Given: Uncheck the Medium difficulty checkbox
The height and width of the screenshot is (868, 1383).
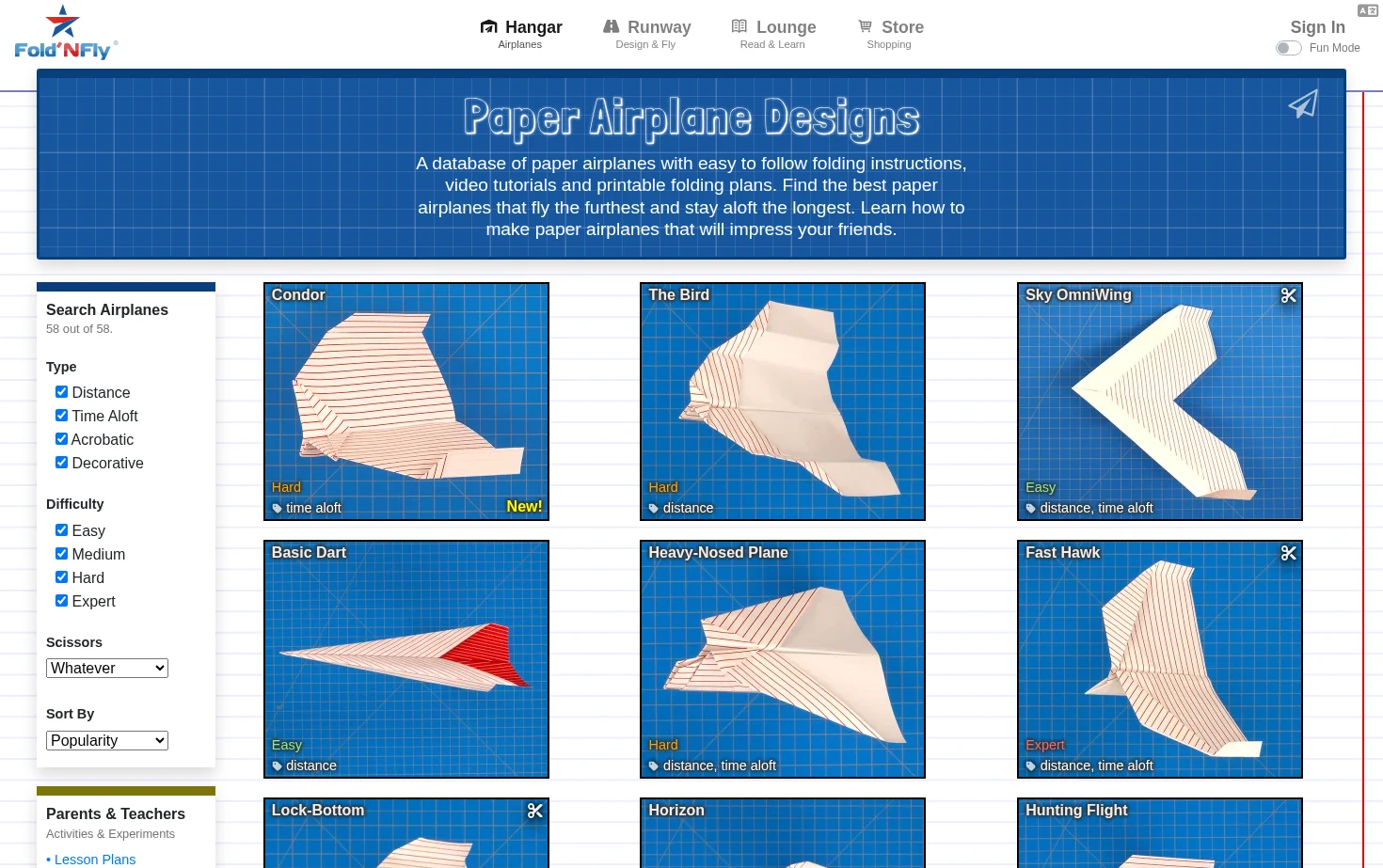Looking at the screenshot, I should (61, 554).
